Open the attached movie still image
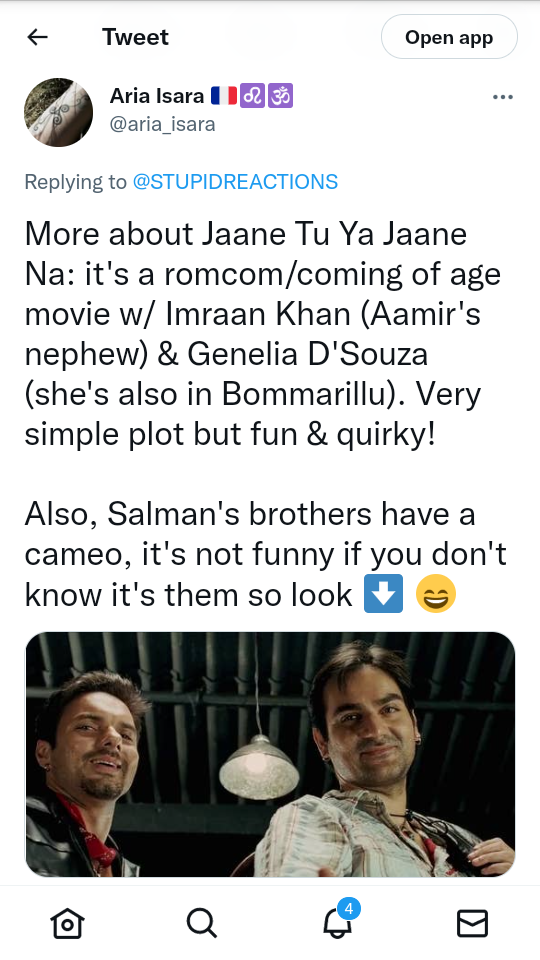Viewport: 540px width, 960px height. point(270,754)
